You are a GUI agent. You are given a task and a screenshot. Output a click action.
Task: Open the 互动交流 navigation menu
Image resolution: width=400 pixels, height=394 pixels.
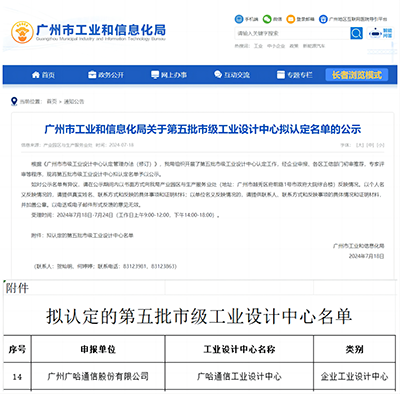(237, 75)
